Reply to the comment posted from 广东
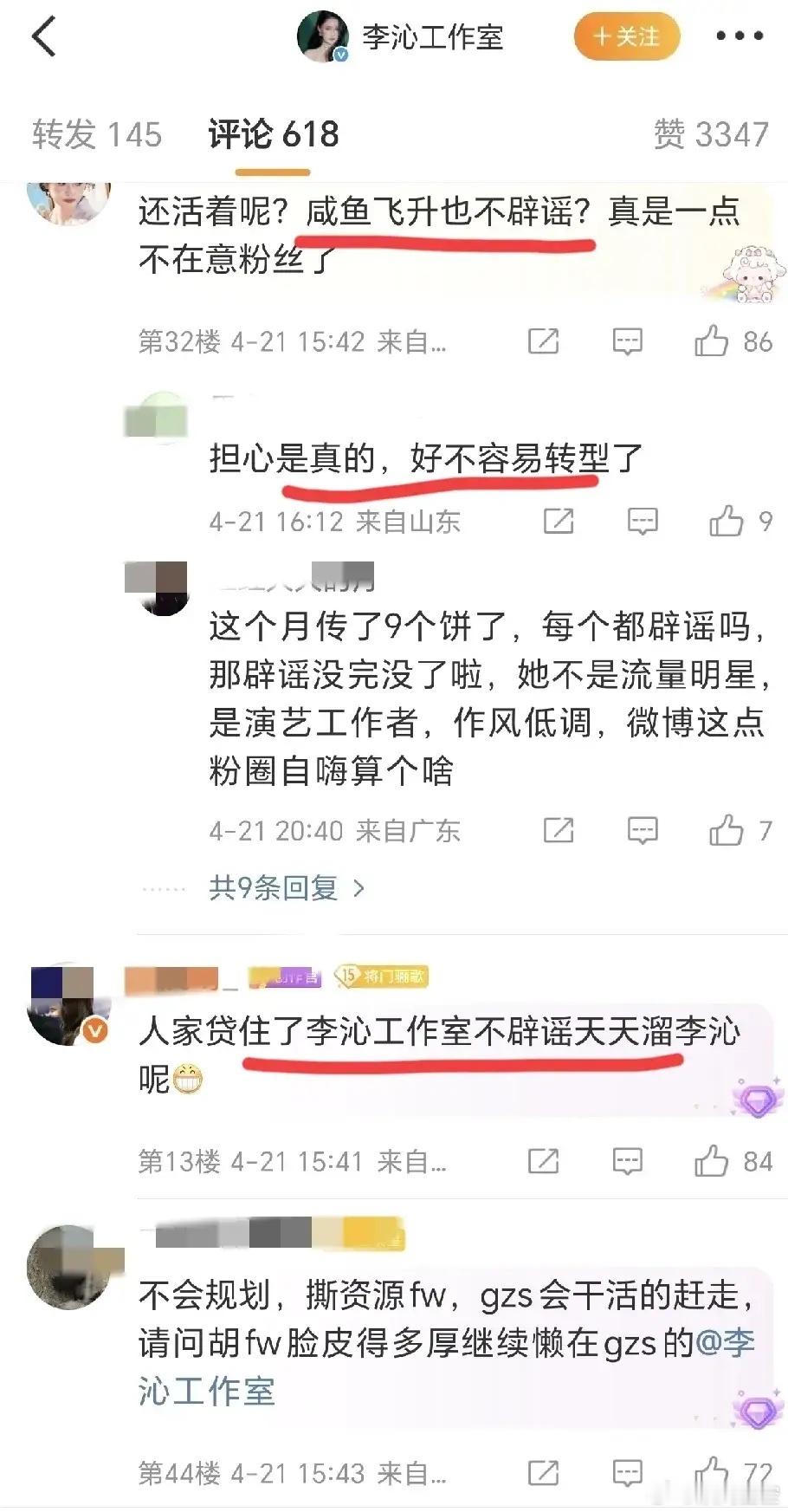Image resolution: width=788 pixels, height=1512 pixels. 642,830
